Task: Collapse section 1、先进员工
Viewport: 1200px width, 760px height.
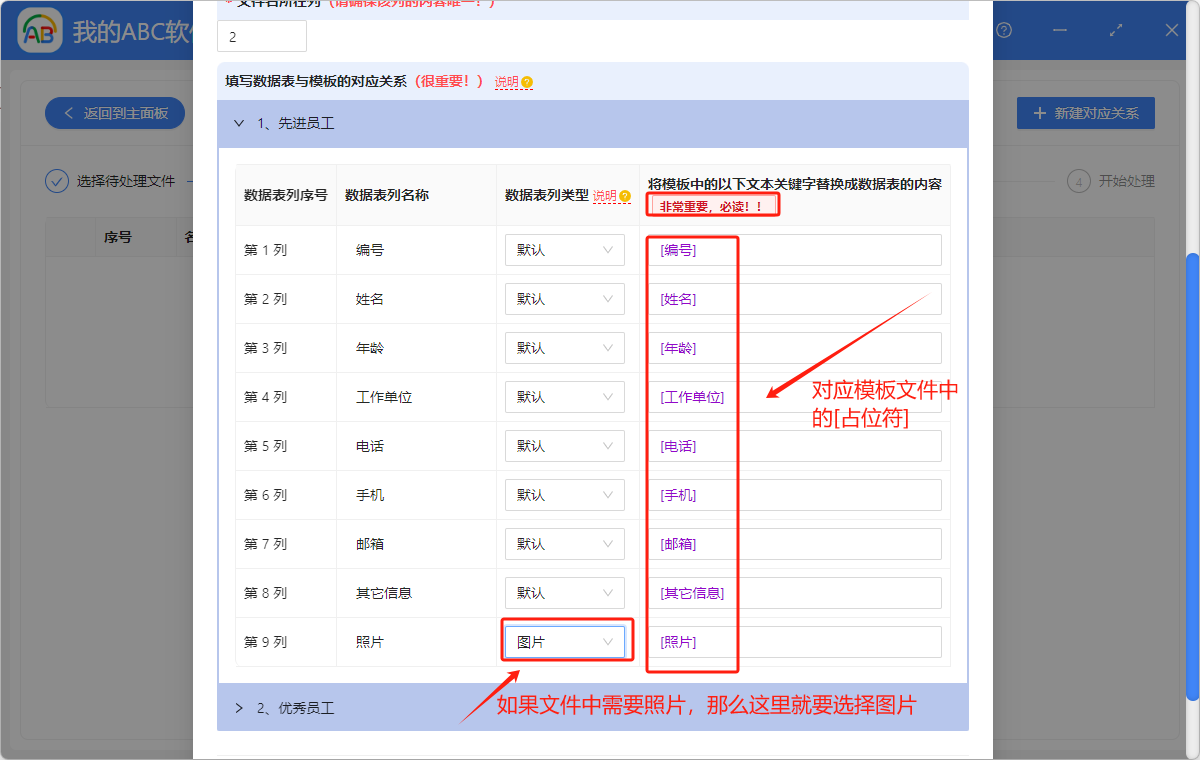Action: pyautogui.click(x=238, y=123)
